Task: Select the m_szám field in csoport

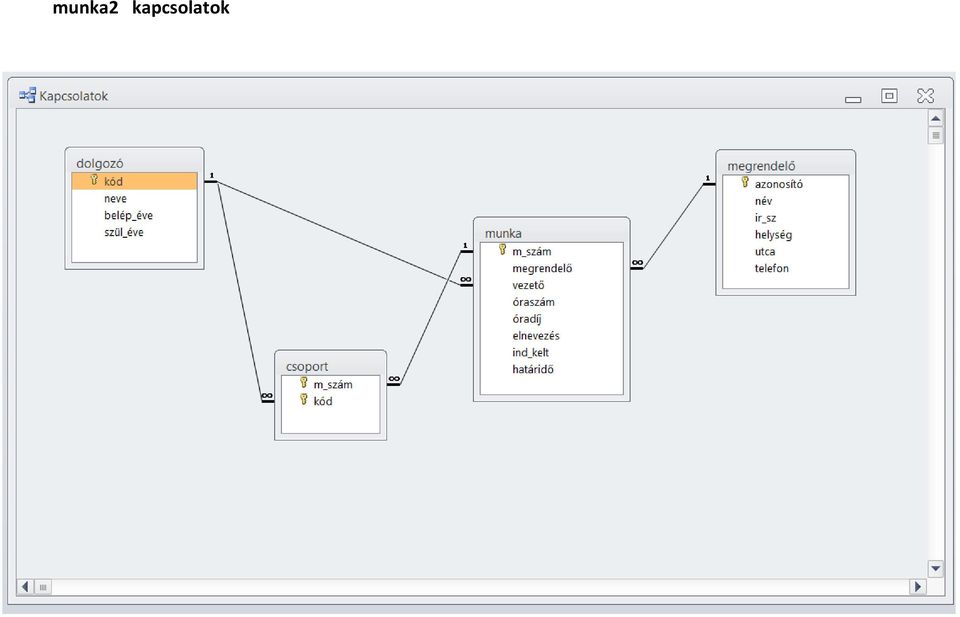Action: click(331, 384)
